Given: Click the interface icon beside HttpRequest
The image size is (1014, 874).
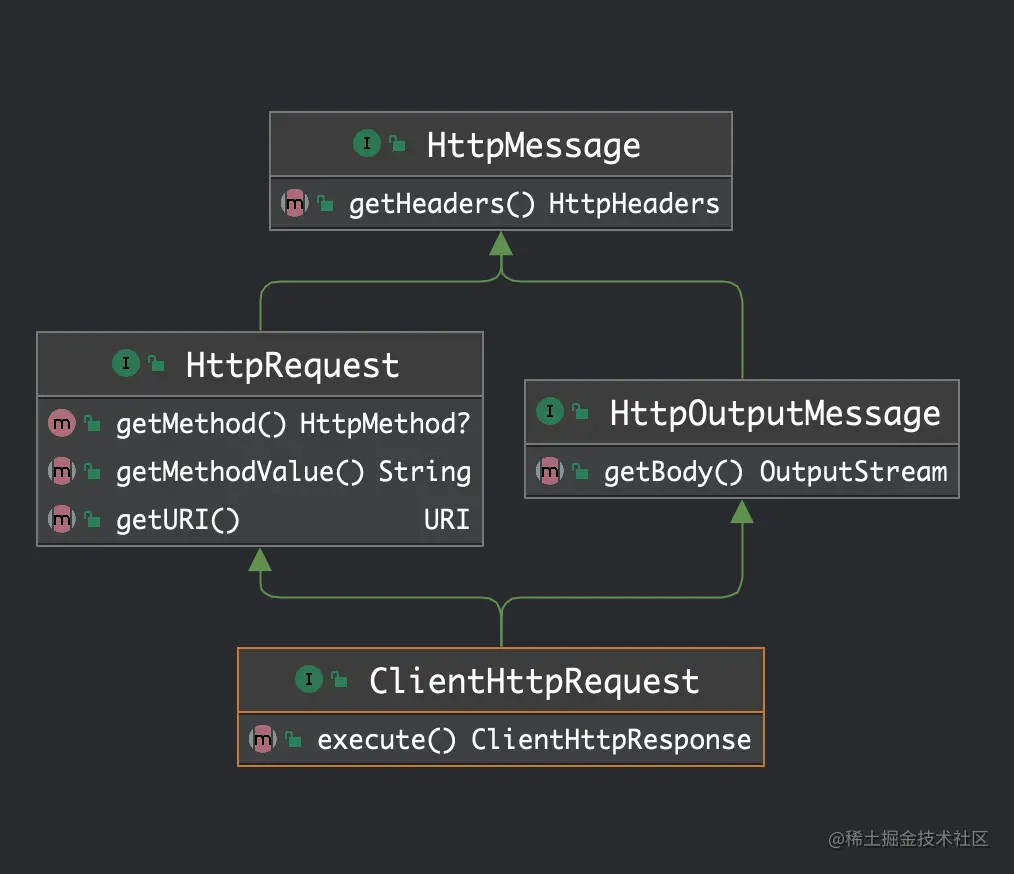Looking at the screenshot, I should click(126, 364).
